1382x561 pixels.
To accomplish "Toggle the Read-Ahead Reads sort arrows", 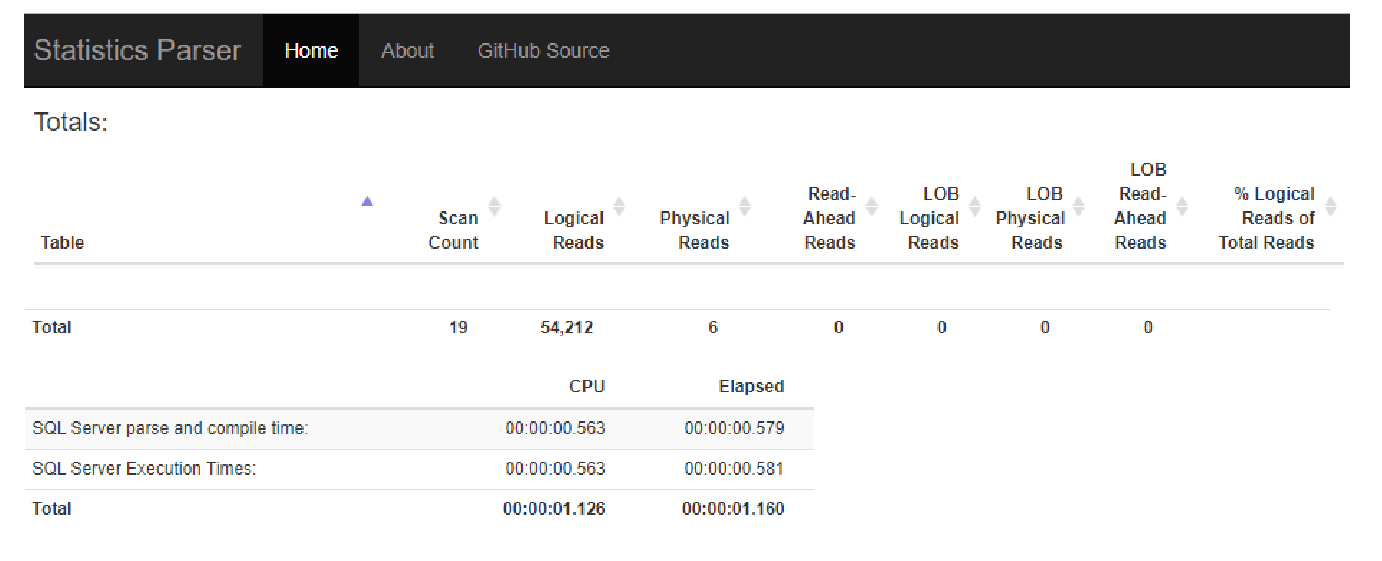I will click(871, 206).
